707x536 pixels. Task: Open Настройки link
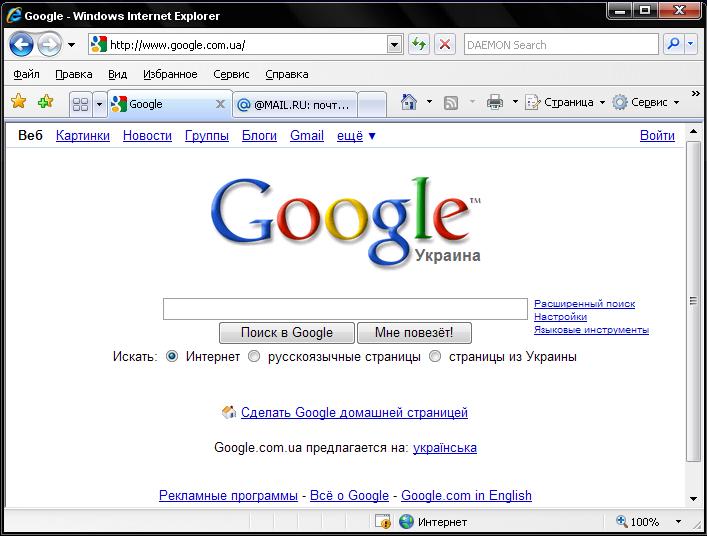pyautogui.click(x=560, y=317)
